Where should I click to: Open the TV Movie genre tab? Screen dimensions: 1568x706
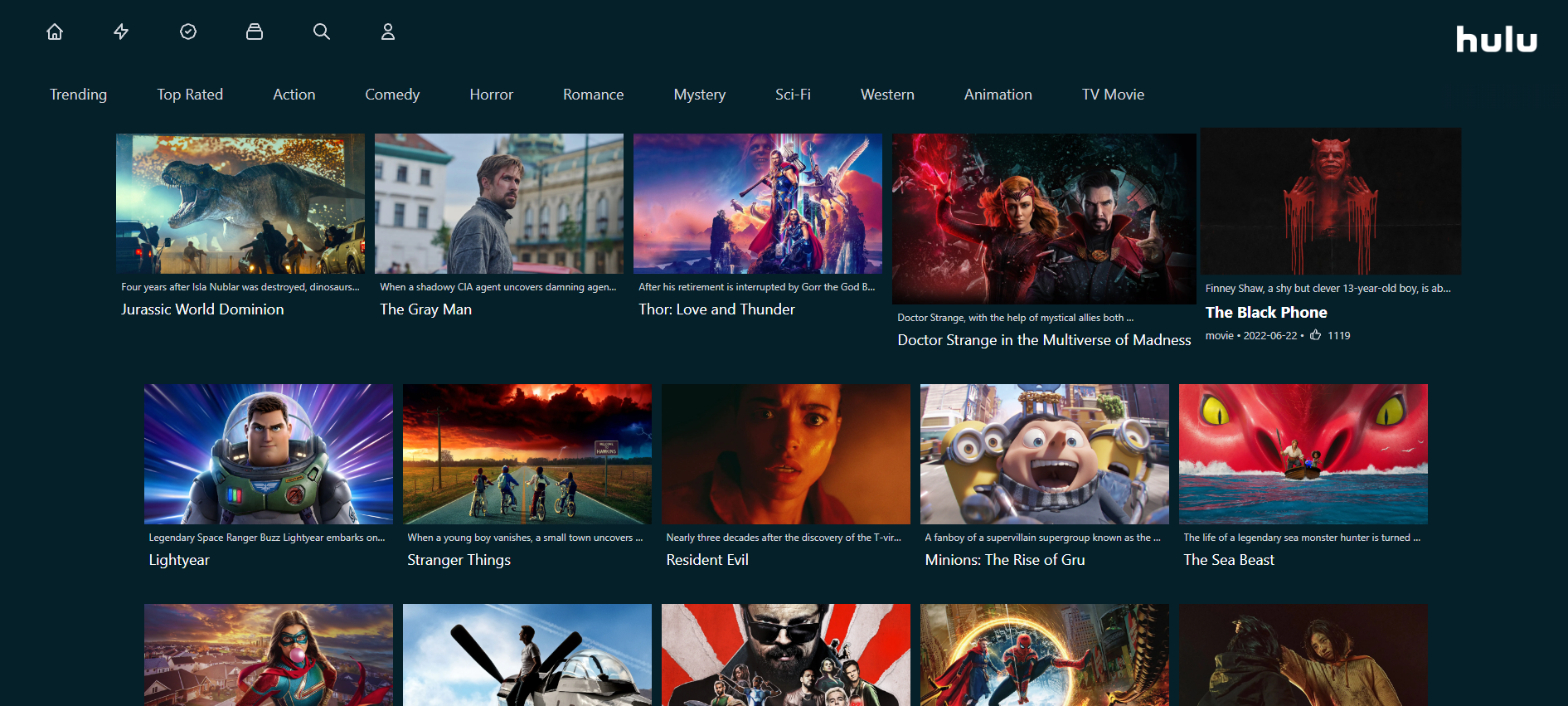click(x=1113, y=95)
